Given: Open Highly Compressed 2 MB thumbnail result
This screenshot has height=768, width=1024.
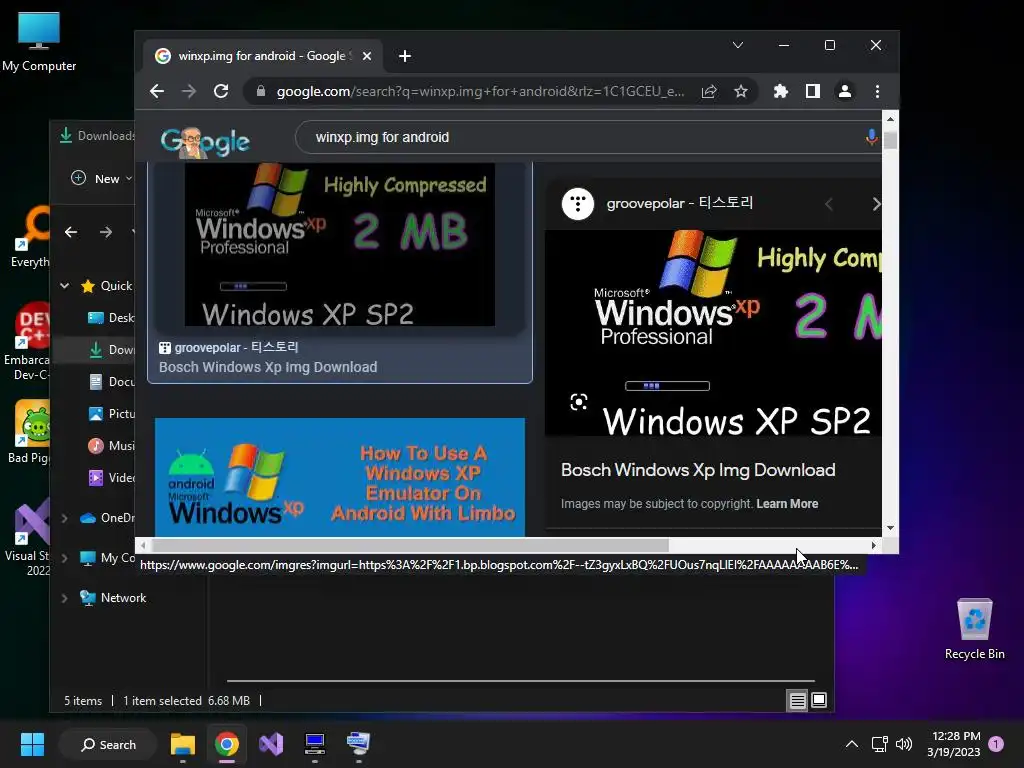Looking at the screenshot, I should 340,244.
